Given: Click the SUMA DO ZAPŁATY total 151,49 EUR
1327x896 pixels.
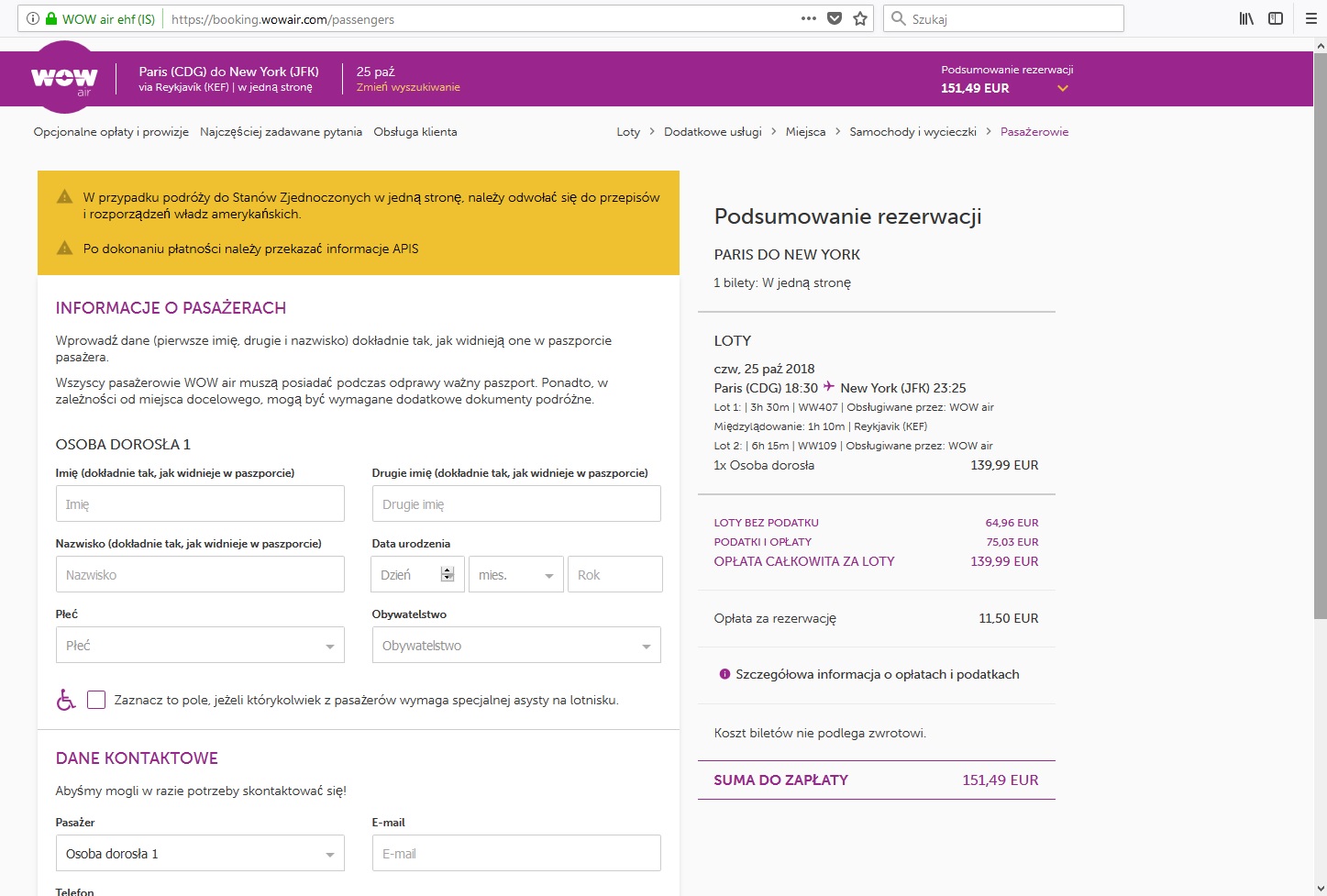Looking at the screenshot, I should (876, 780).
